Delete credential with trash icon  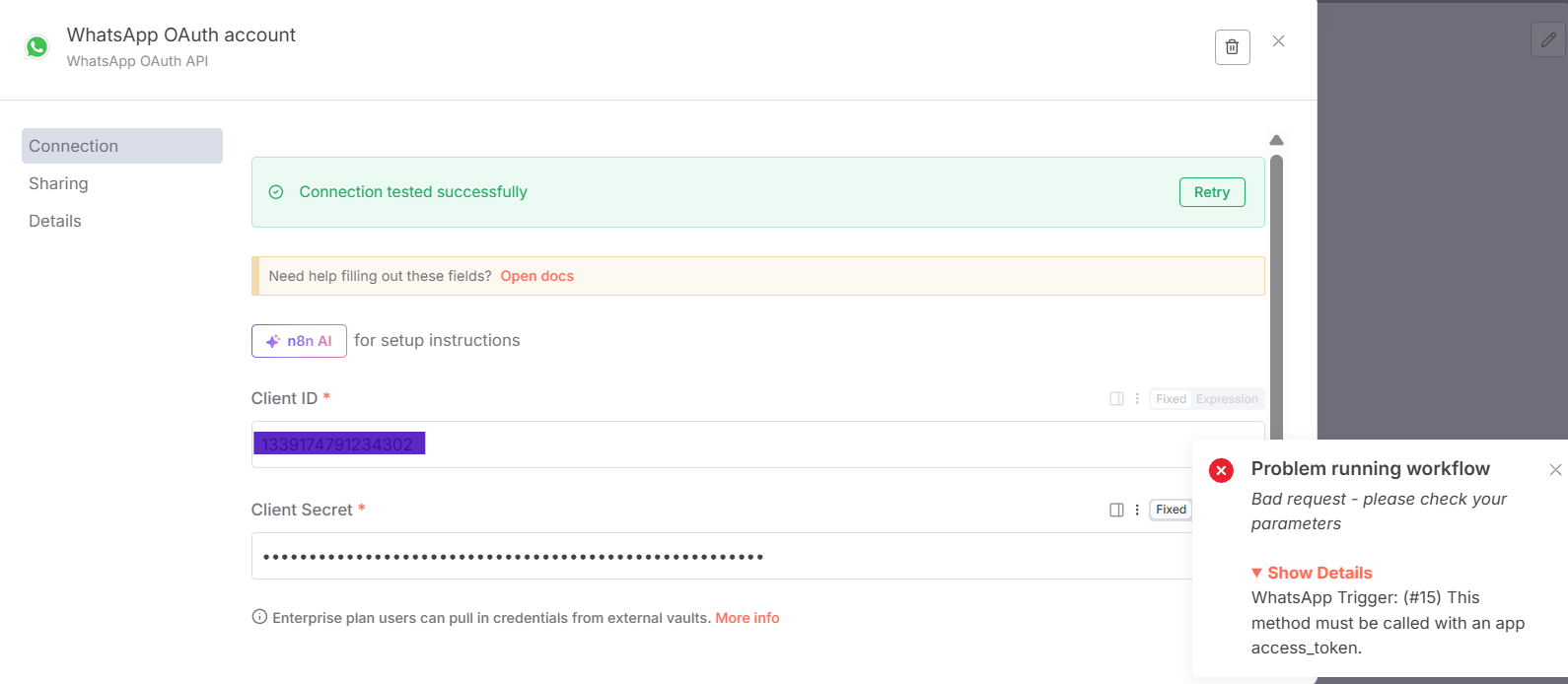point(1232,47)
